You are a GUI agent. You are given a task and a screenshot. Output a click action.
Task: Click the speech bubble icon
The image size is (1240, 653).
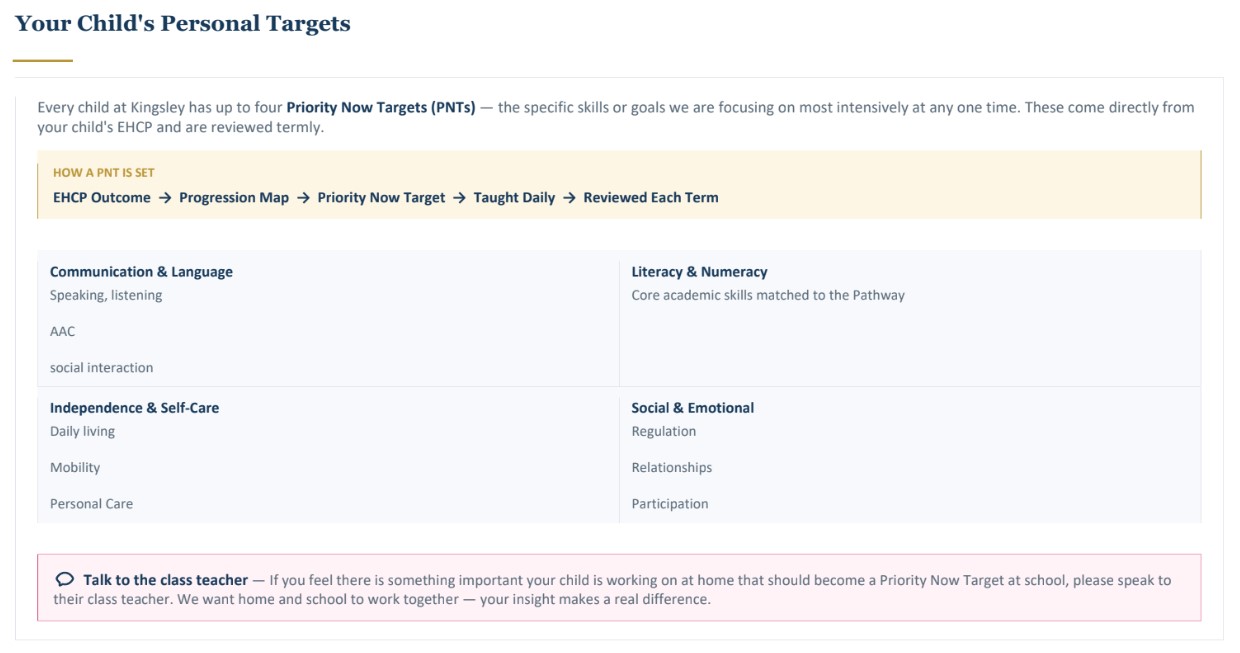pos(65,579)
